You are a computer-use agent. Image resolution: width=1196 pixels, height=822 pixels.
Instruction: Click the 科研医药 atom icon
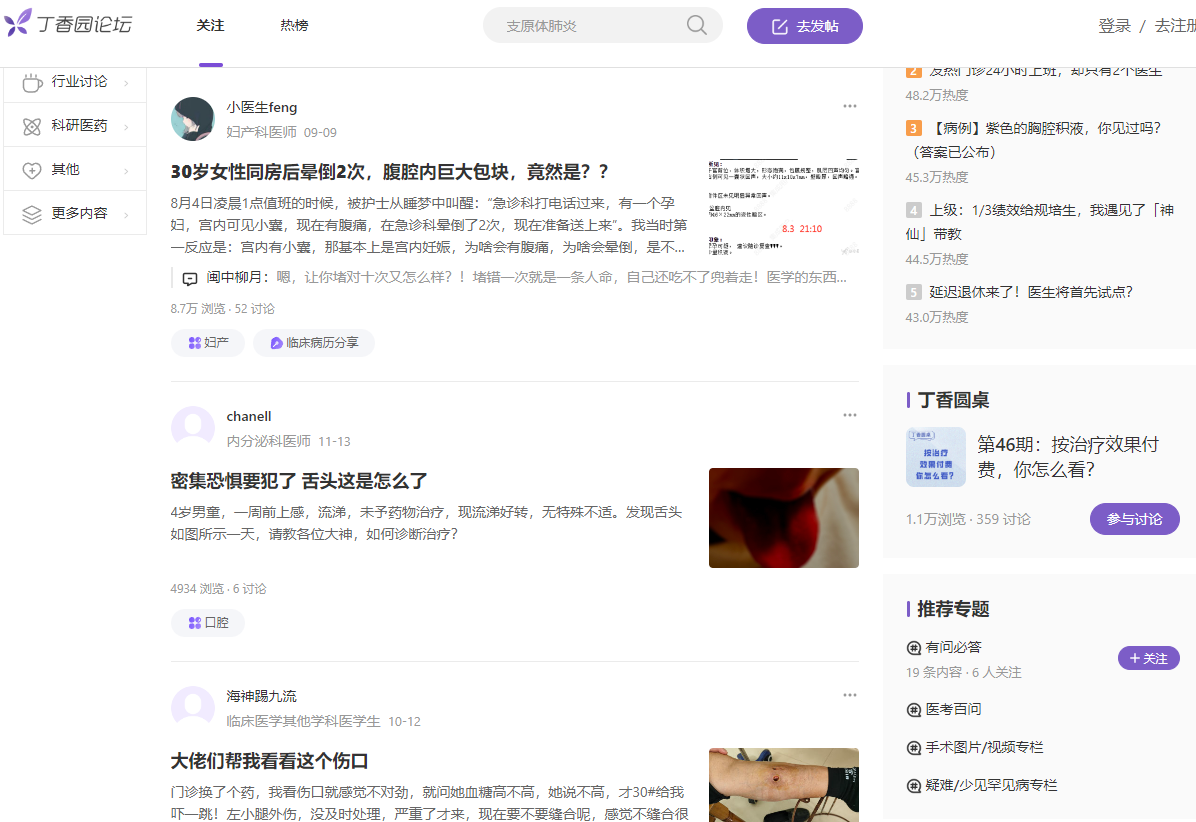32,126
